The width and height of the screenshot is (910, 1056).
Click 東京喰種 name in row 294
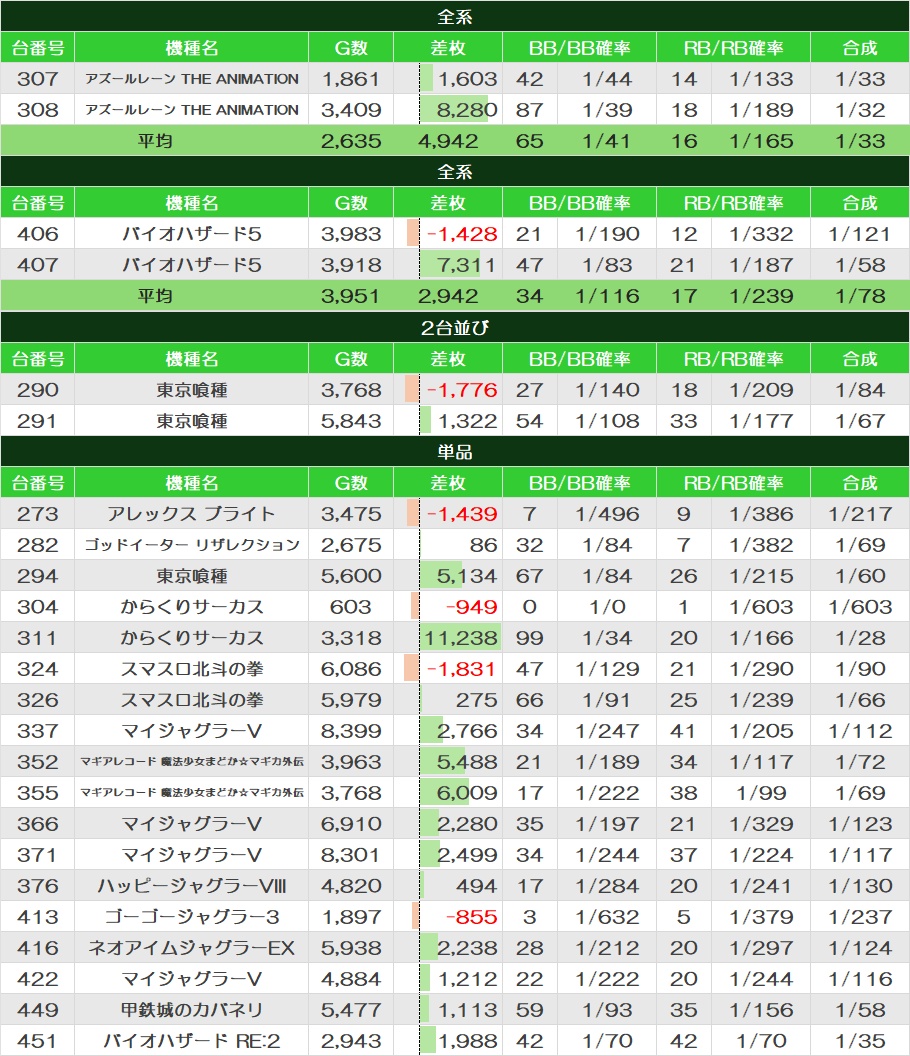click(x=192, y=576)
